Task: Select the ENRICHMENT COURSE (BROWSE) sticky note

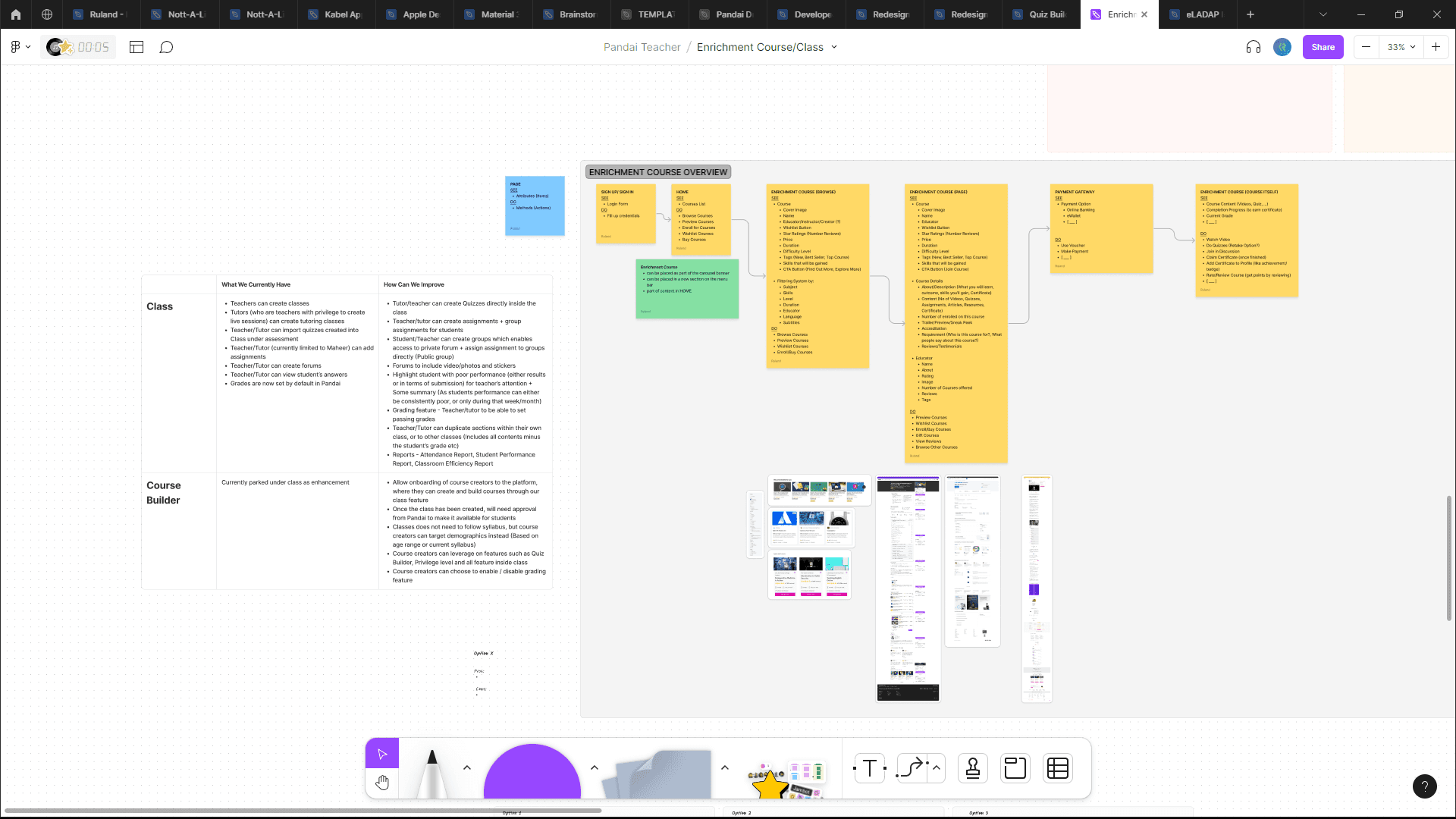Action: click(x=817, y=276)
